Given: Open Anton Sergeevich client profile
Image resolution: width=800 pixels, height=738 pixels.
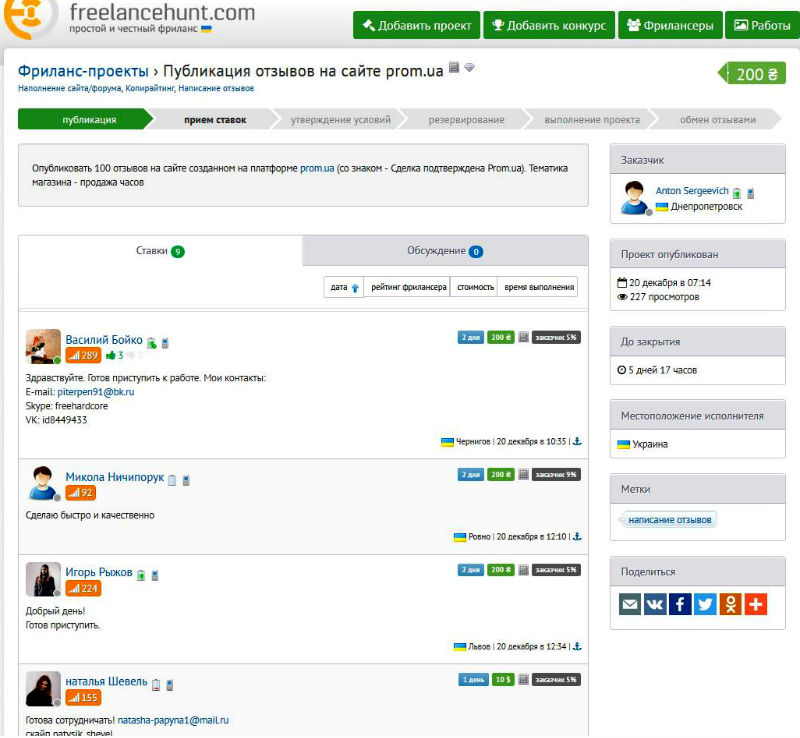Looking at the screenshot, I should pyautogui.click(x=692, y=191).
